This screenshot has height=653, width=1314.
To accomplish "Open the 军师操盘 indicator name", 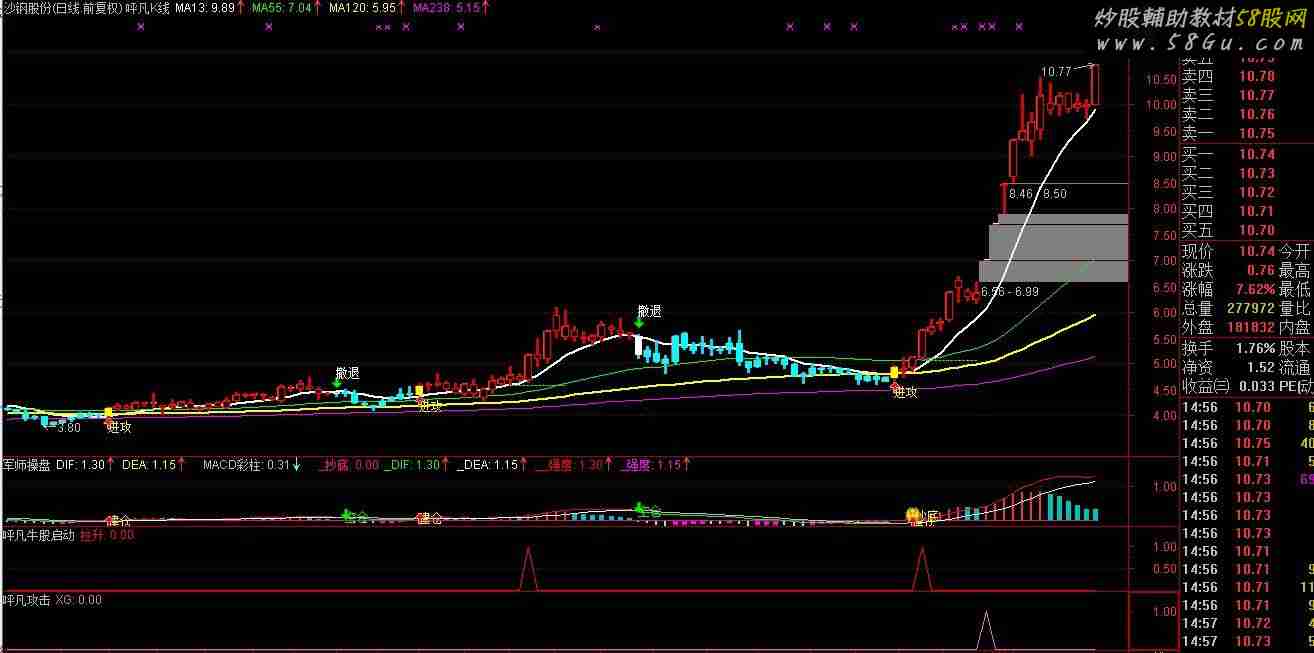I will 27,465.
